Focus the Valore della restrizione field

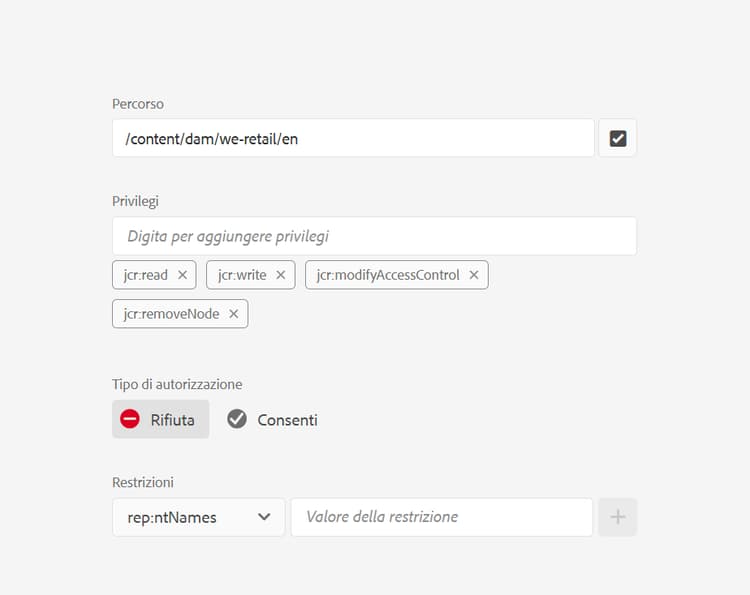pyautogui.click(x=441, y=517)
